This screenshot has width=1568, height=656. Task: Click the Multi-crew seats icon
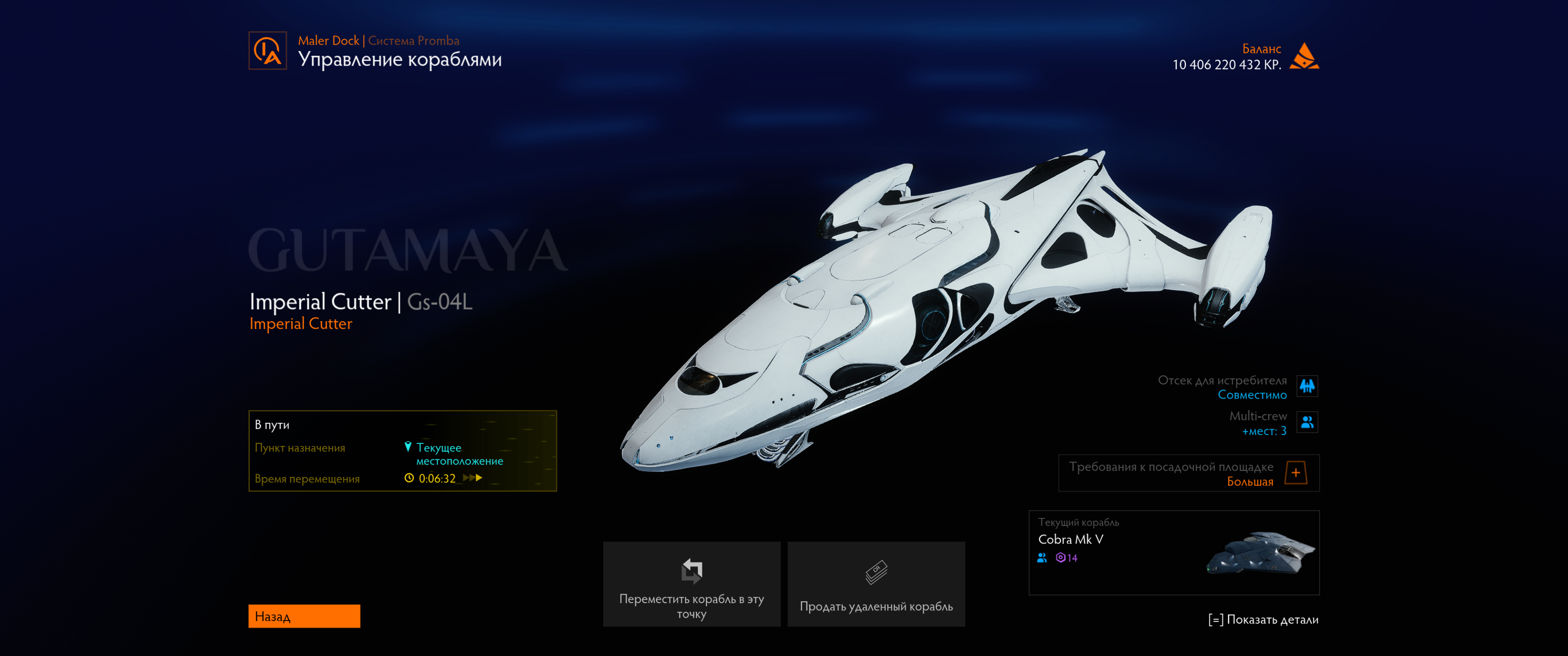[x=1307, y=422]
